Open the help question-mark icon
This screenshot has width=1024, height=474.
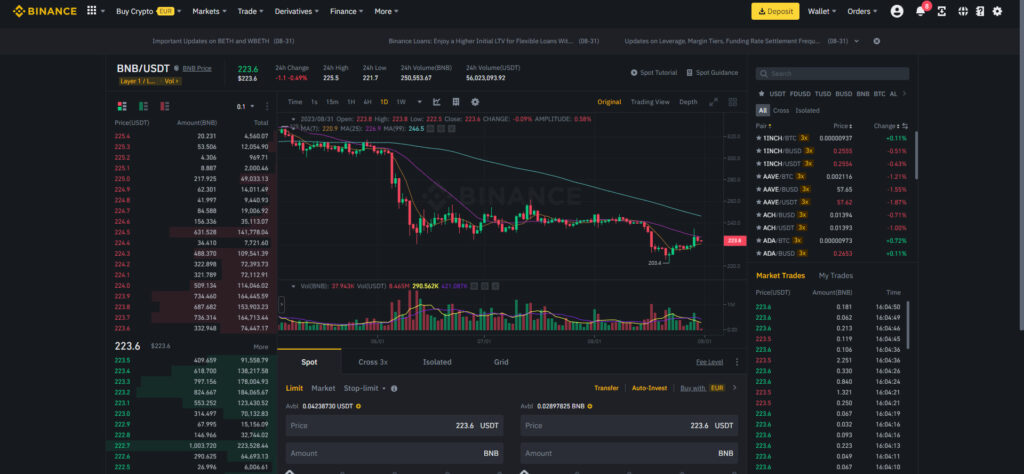pyautogui.click(x=980, y=11)
